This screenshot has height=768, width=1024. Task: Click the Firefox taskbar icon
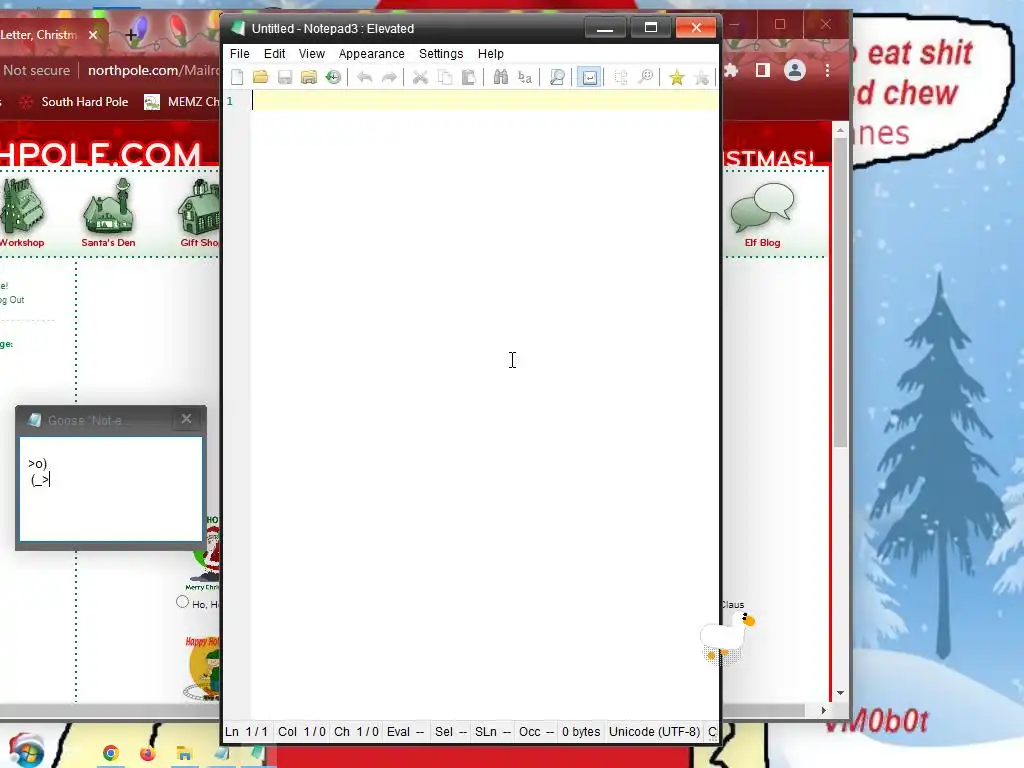point(148,754)
